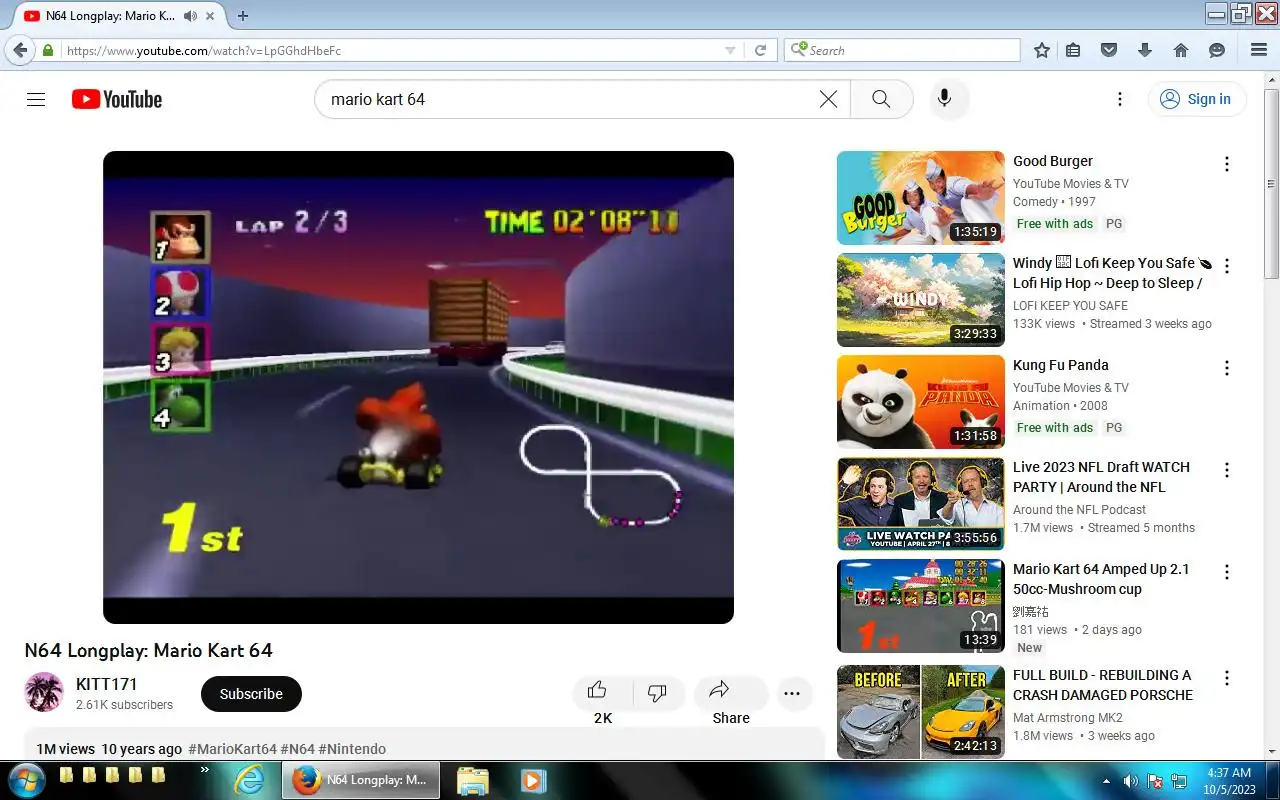Close the N64 Longplay tab

[211, 16]
